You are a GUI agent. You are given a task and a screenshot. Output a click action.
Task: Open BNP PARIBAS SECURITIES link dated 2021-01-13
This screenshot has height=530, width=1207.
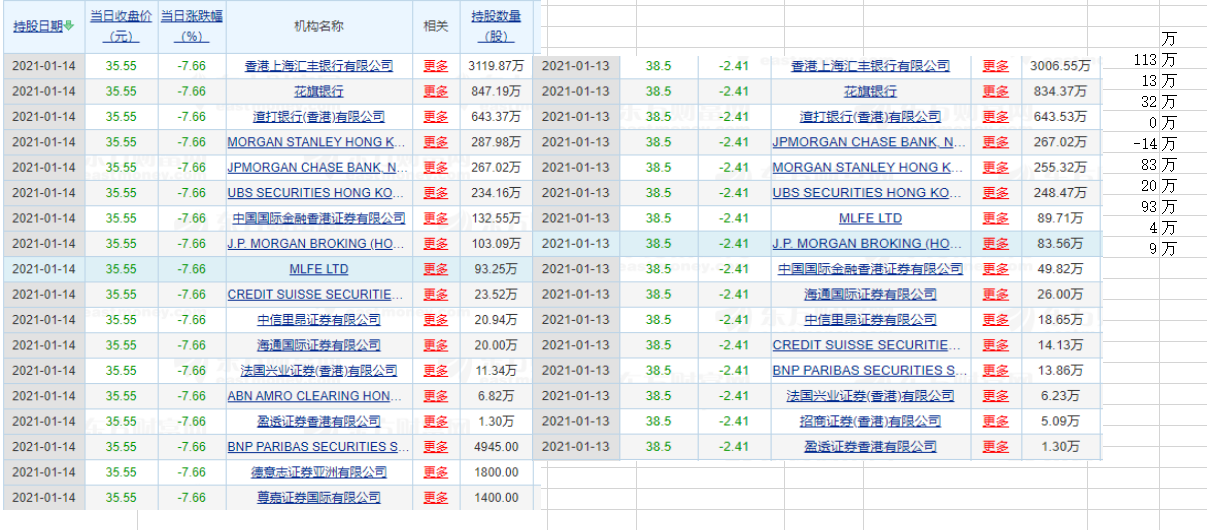(x=870, y=370)
